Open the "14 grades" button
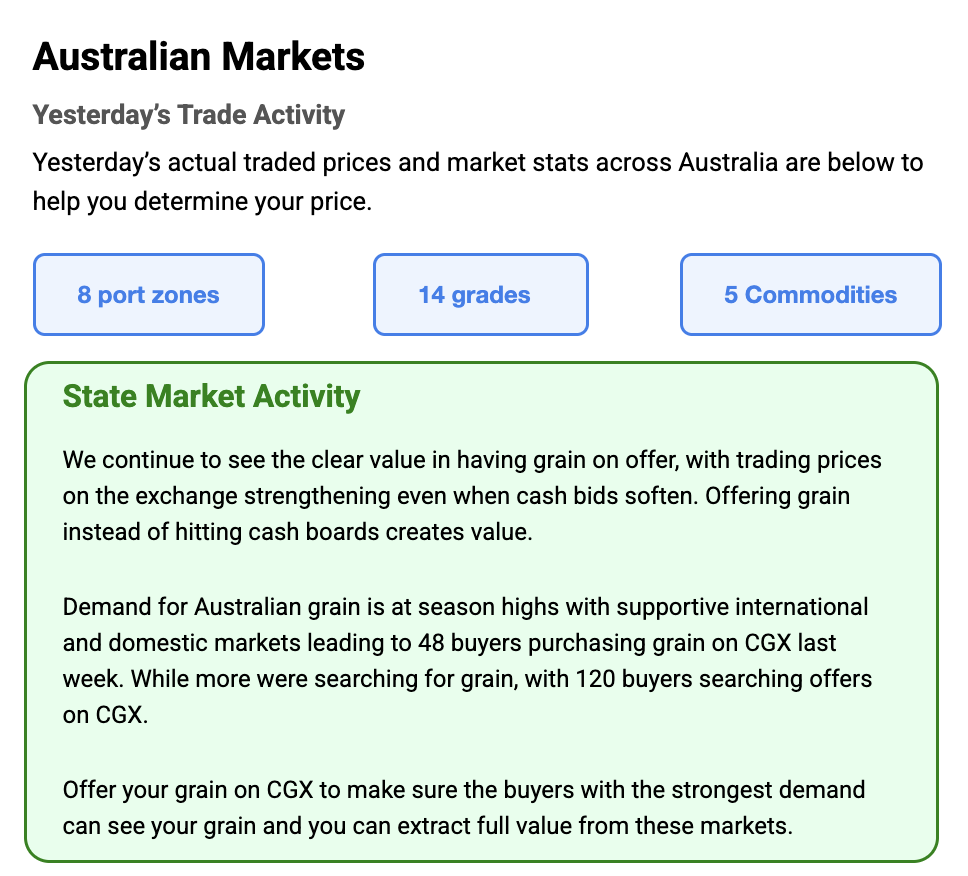The image size is (968, 876). click(x=474, y=295)
